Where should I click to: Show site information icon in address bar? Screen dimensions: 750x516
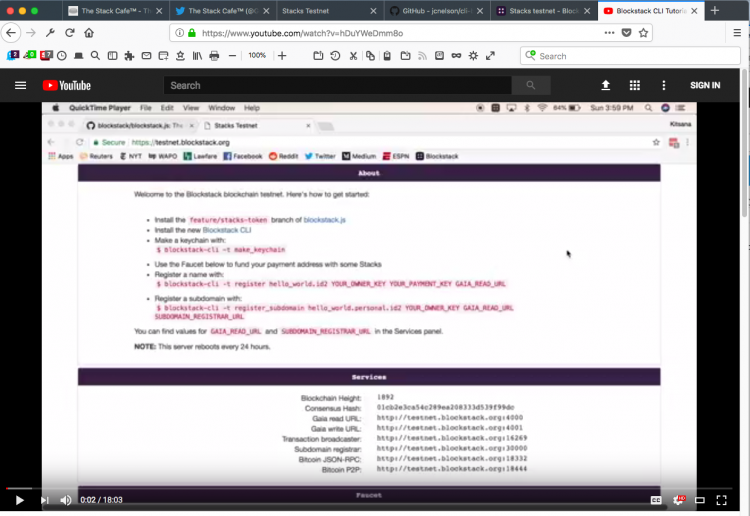[179, 33]
